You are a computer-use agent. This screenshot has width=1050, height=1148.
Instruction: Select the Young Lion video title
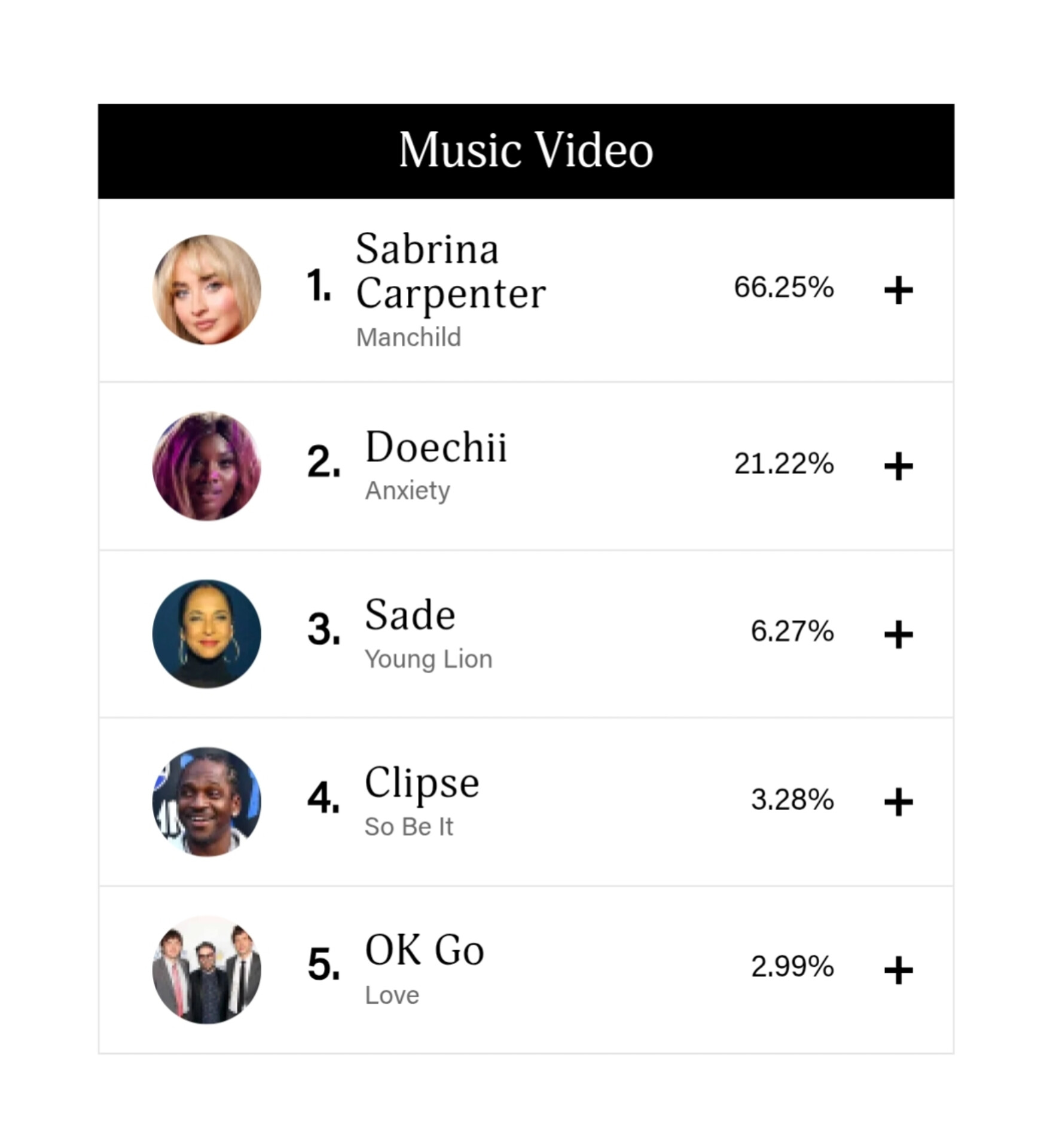[428, 659]
